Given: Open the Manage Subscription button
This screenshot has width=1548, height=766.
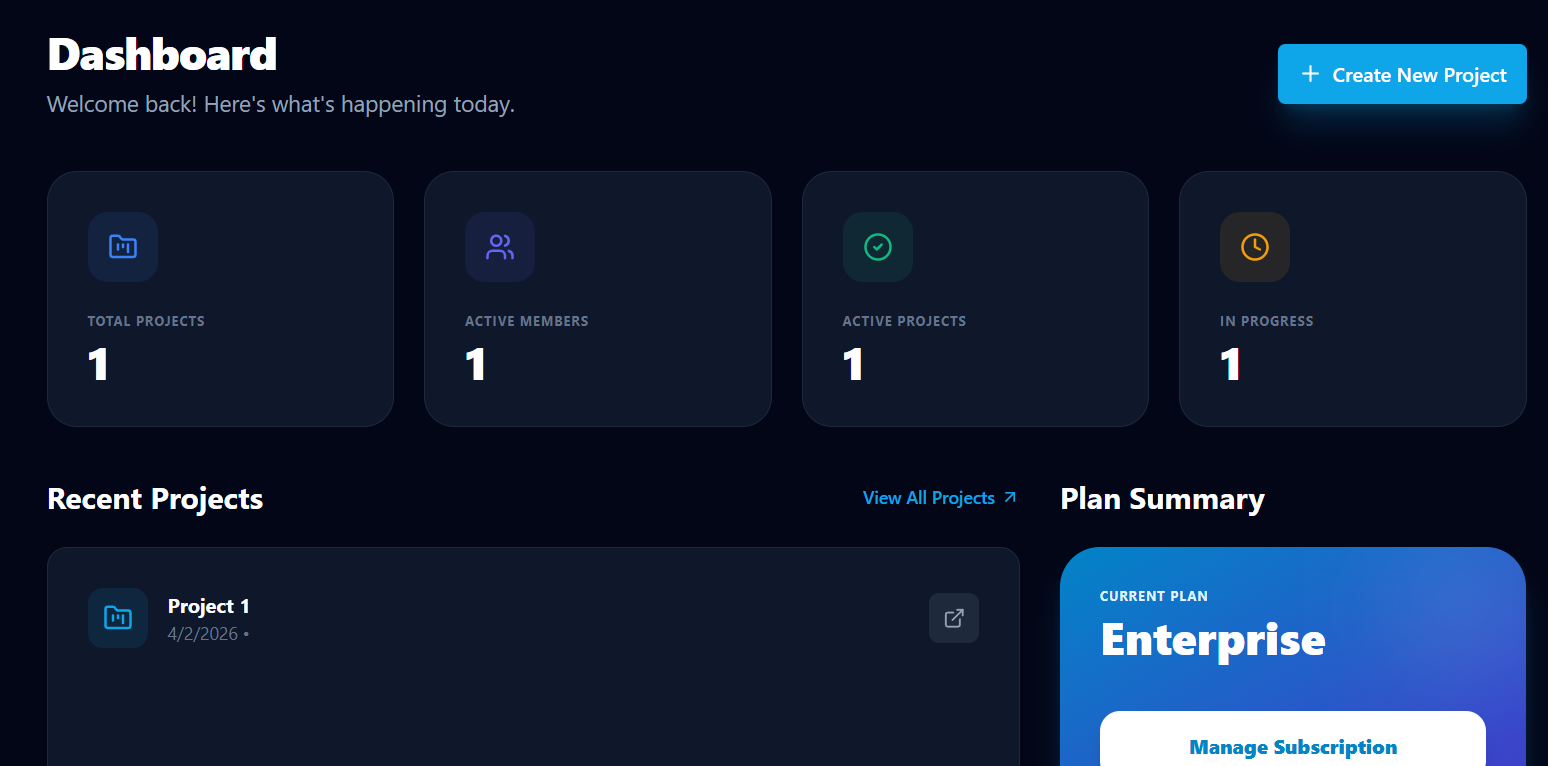Looking at the screenshot, I should (1292, 747).
